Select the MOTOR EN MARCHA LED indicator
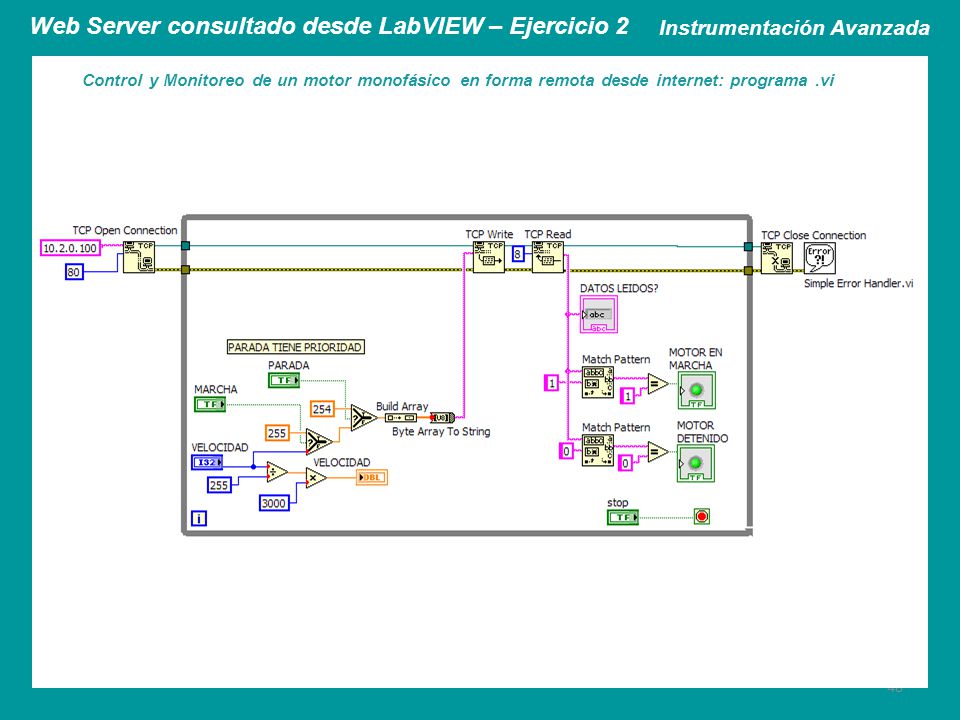The width and height of the screenshot is (960, 720). tap(696, 390)
